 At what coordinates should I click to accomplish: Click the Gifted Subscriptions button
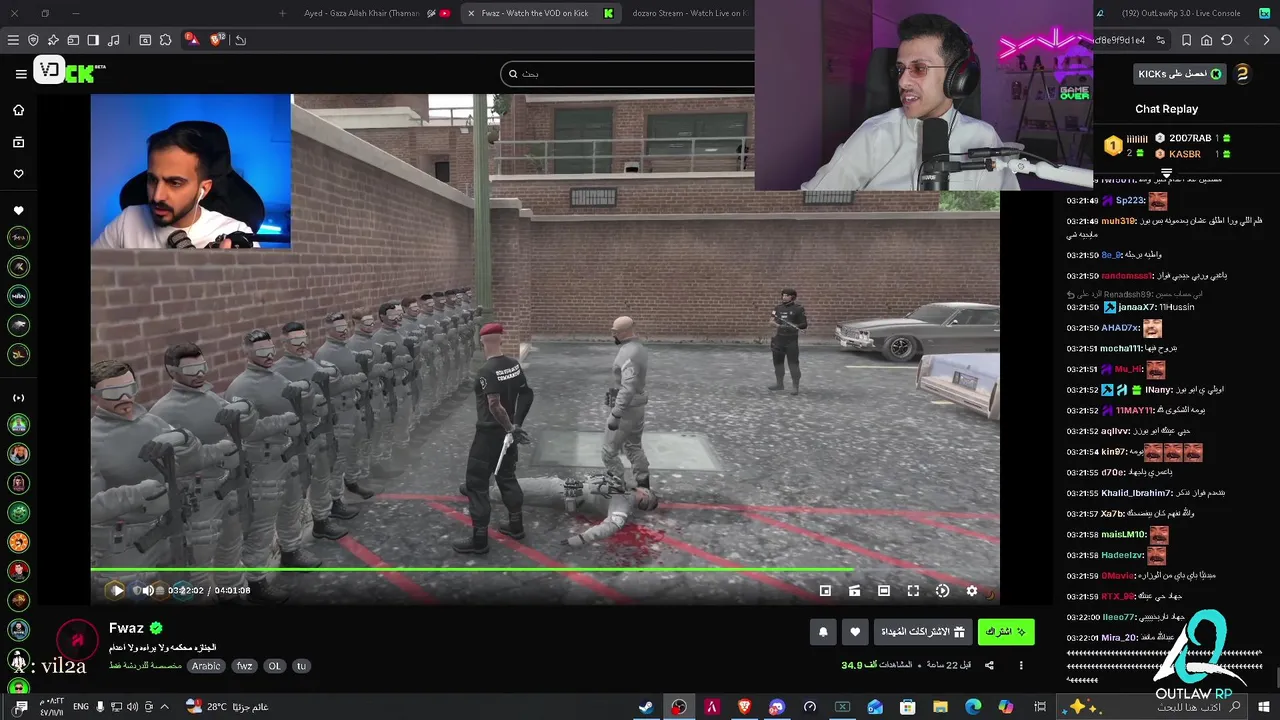pos(923,632)
